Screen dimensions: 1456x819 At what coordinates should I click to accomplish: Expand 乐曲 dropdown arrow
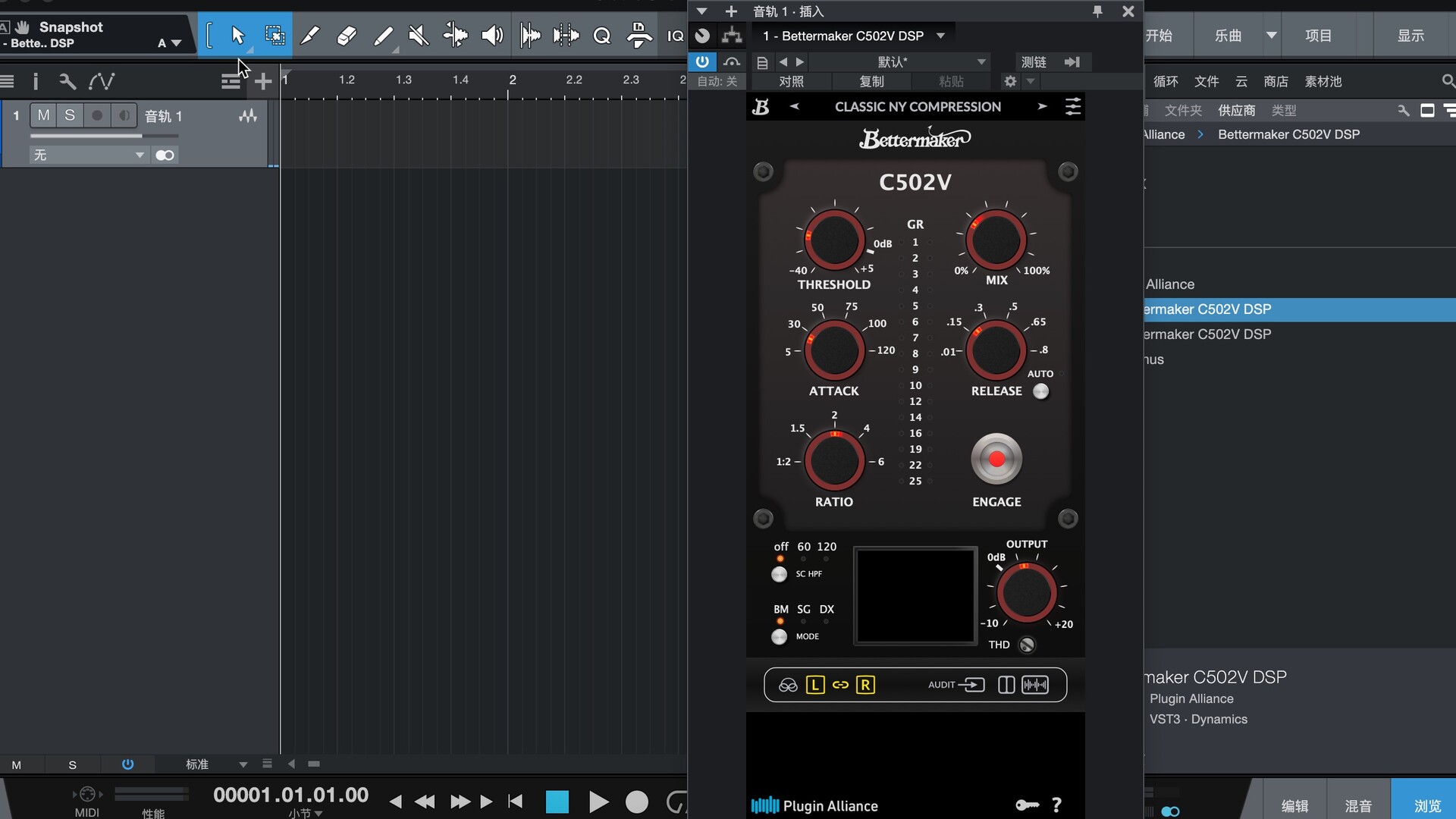1272,36
